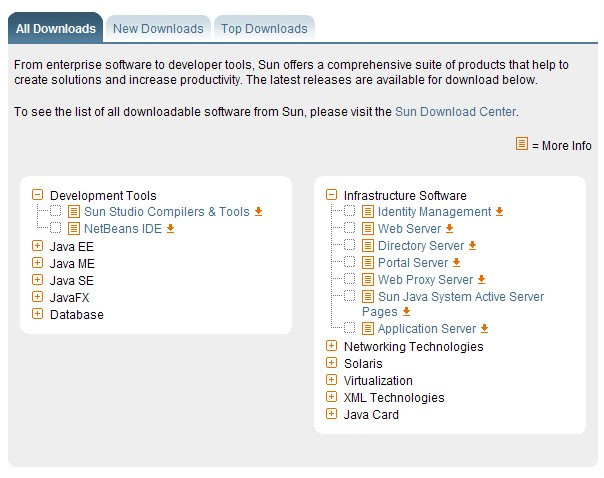Image resolution: width=604 pixels, height=478 pixels.
Task: Click the 'Development Tools' category label
Action: click(103, 195)
